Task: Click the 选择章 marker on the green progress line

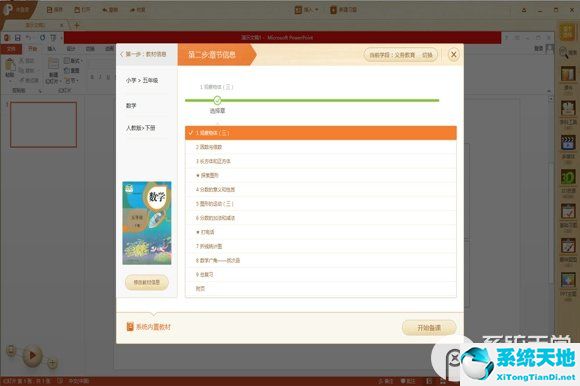Action: (x=217, y=100)
